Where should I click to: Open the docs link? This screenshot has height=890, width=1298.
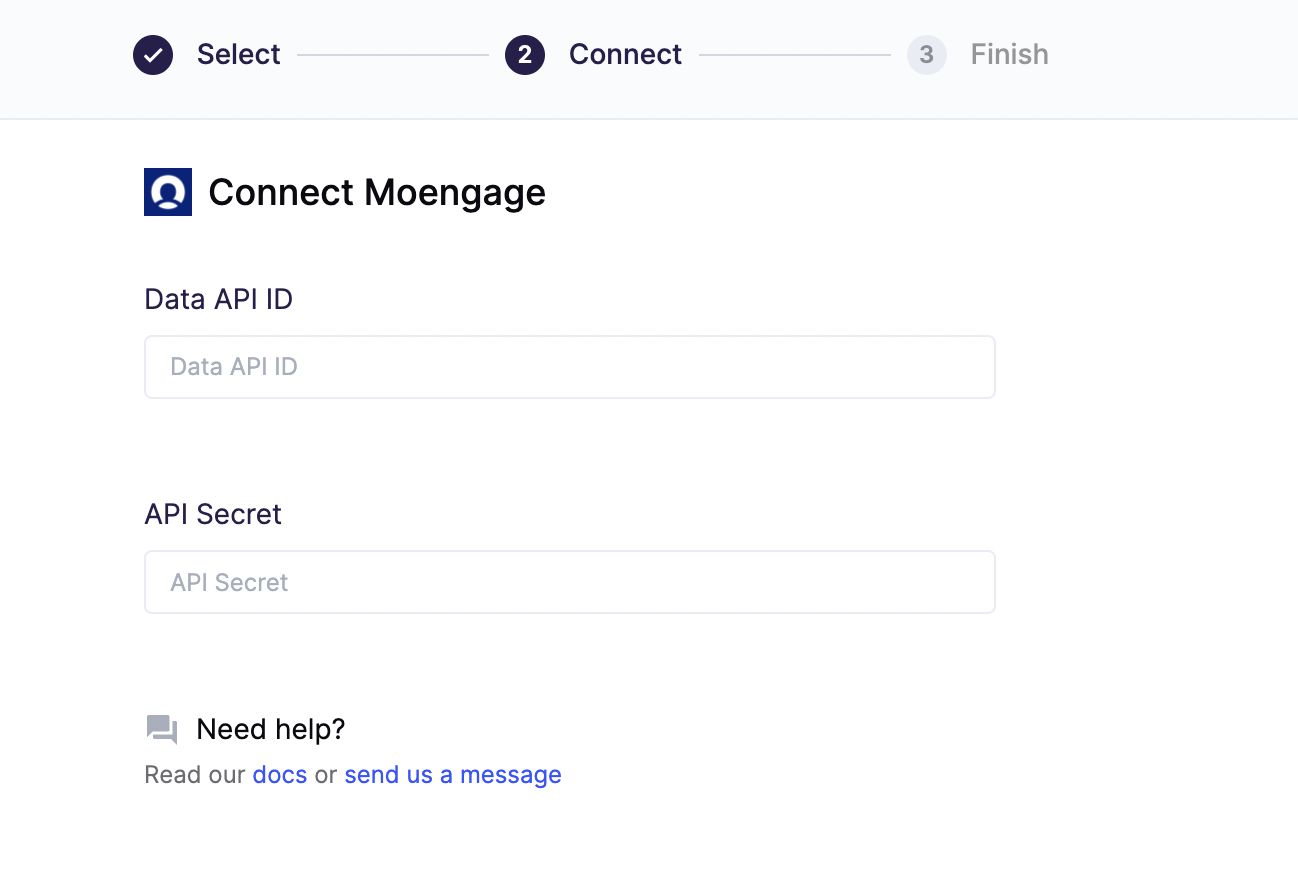280,775
